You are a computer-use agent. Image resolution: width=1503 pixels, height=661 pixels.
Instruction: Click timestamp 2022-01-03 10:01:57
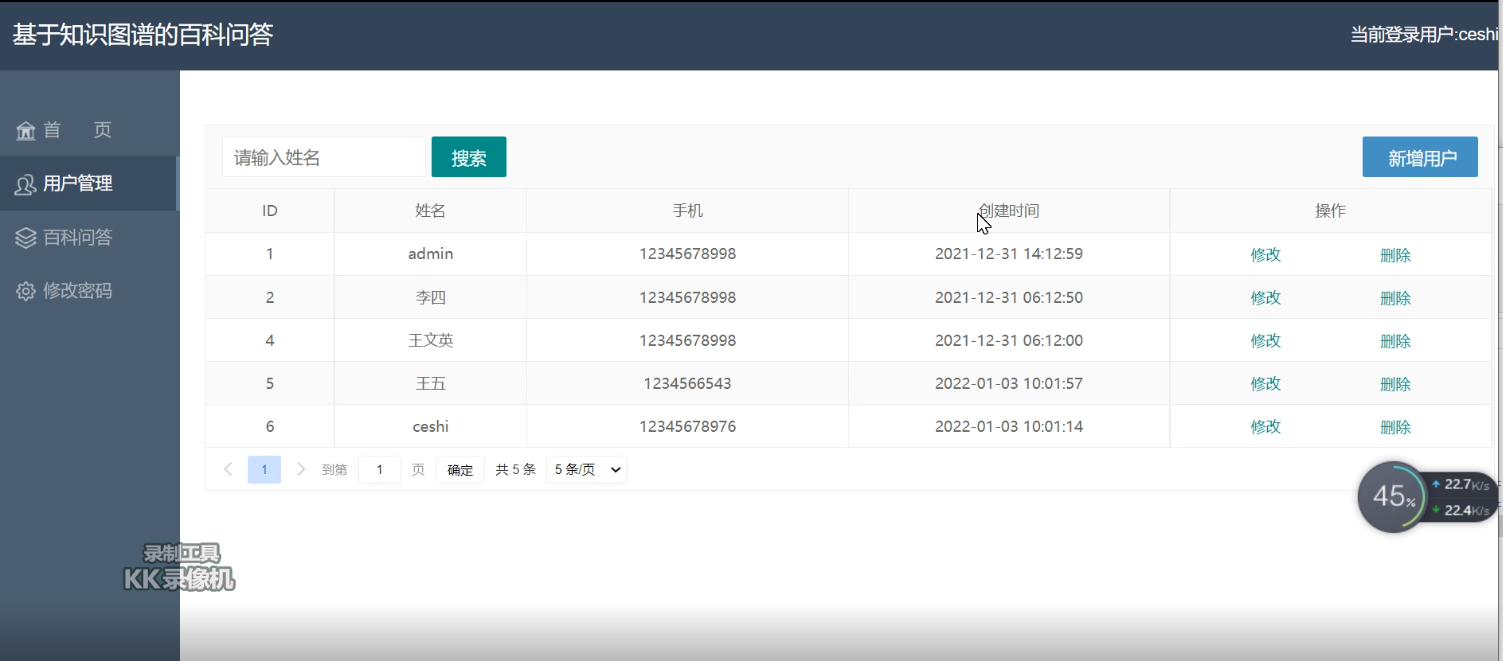pos(1009,384)
